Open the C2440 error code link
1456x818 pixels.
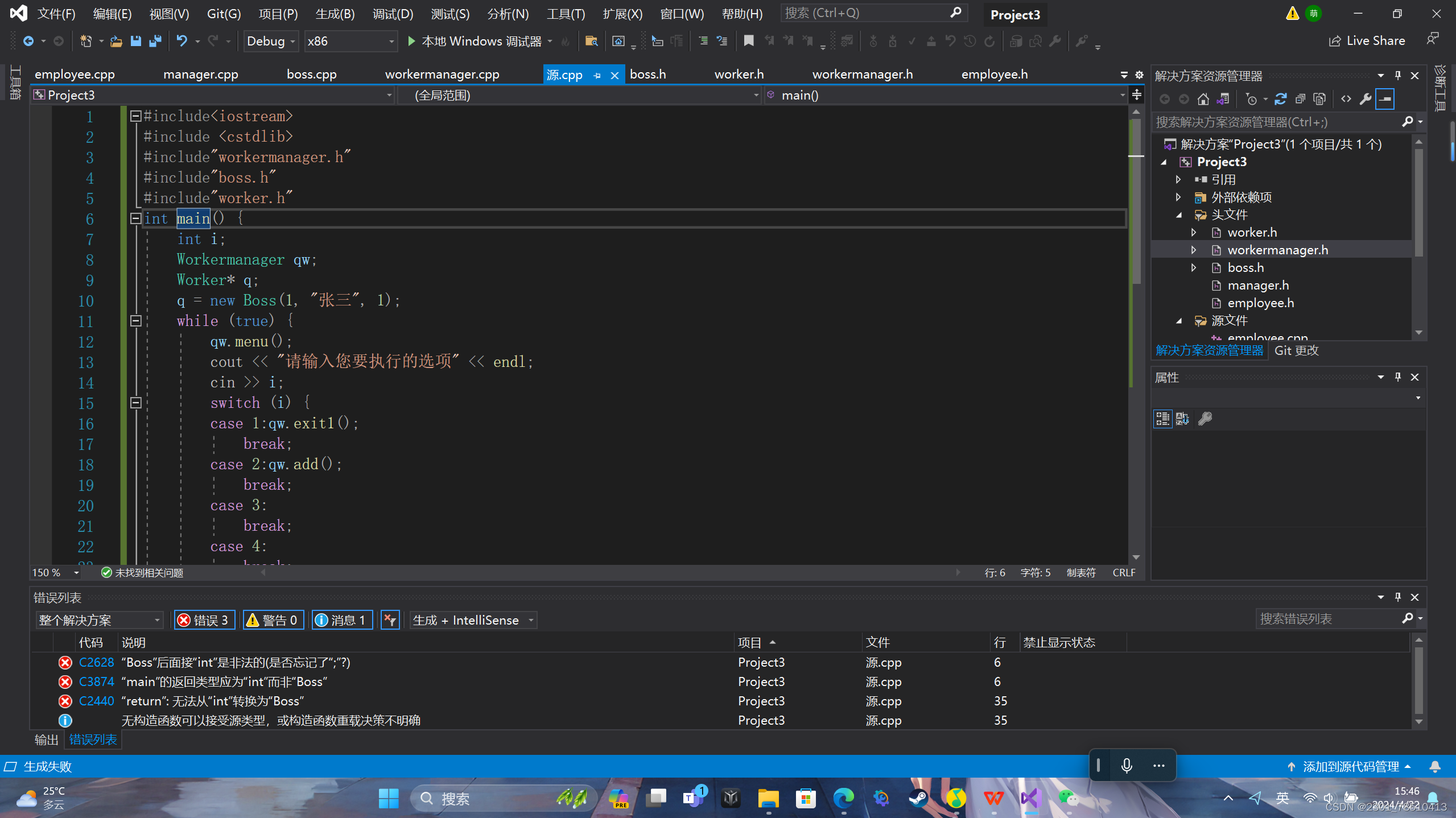click(x=96, y=701)
